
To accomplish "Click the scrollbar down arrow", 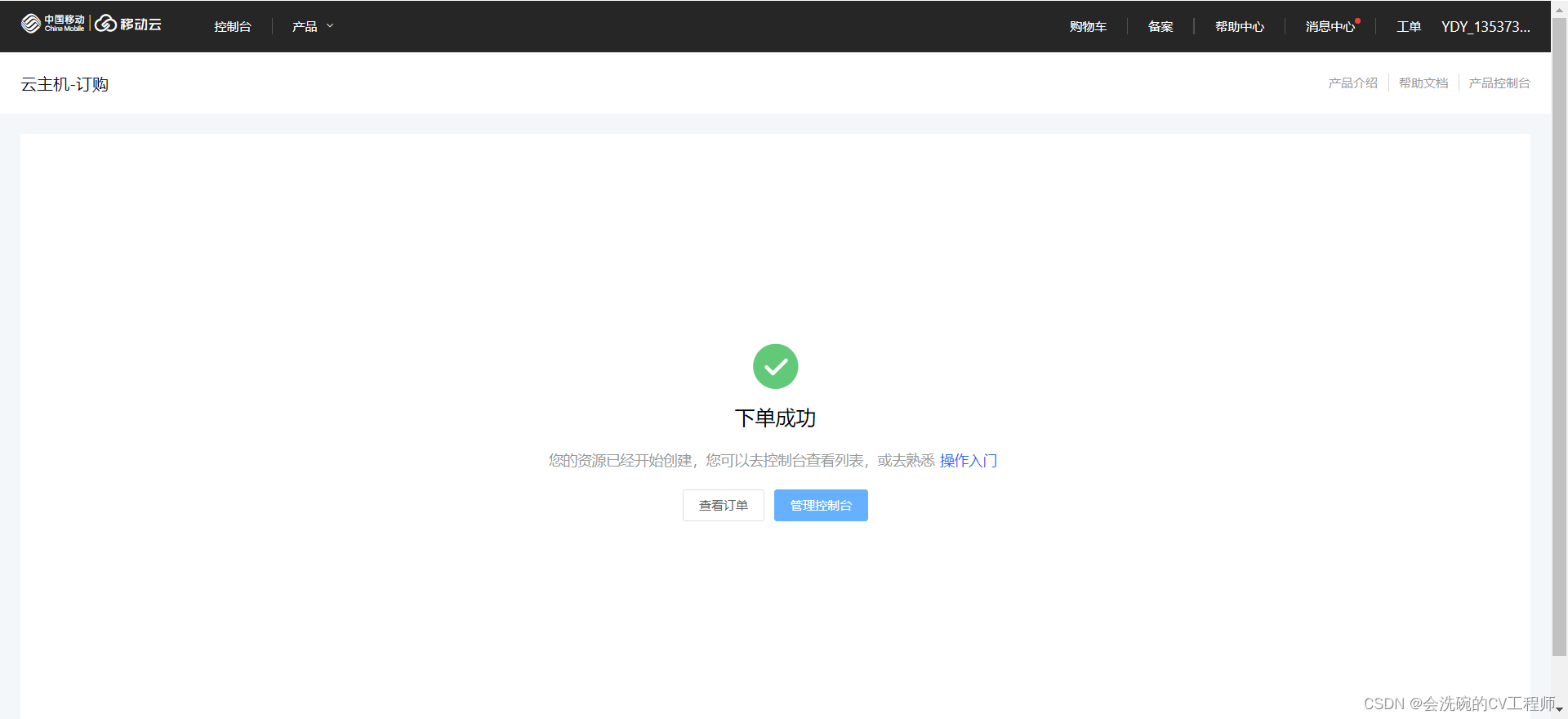I will coord(1559,710).
